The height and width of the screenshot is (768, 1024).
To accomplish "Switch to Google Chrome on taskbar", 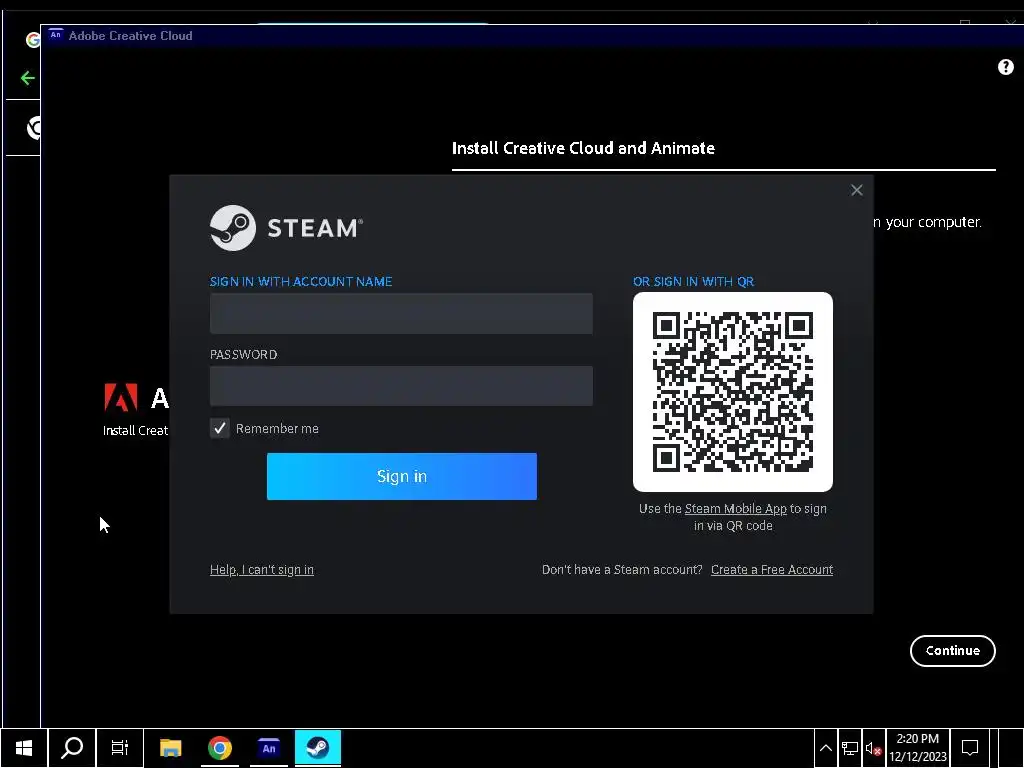I will tap(220, 748).
